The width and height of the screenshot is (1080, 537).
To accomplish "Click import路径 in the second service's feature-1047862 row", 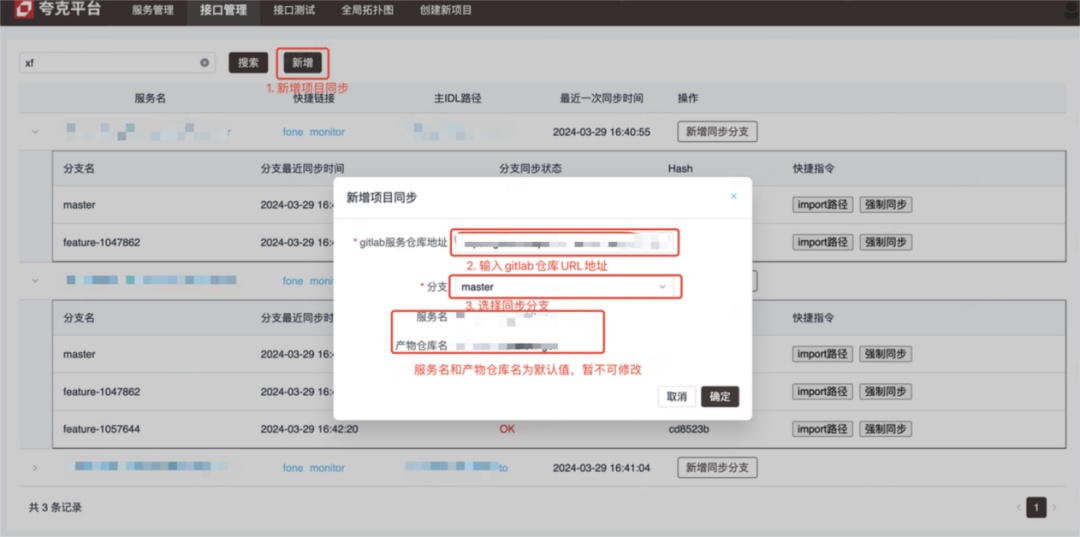I will click(x=822, y=392).
